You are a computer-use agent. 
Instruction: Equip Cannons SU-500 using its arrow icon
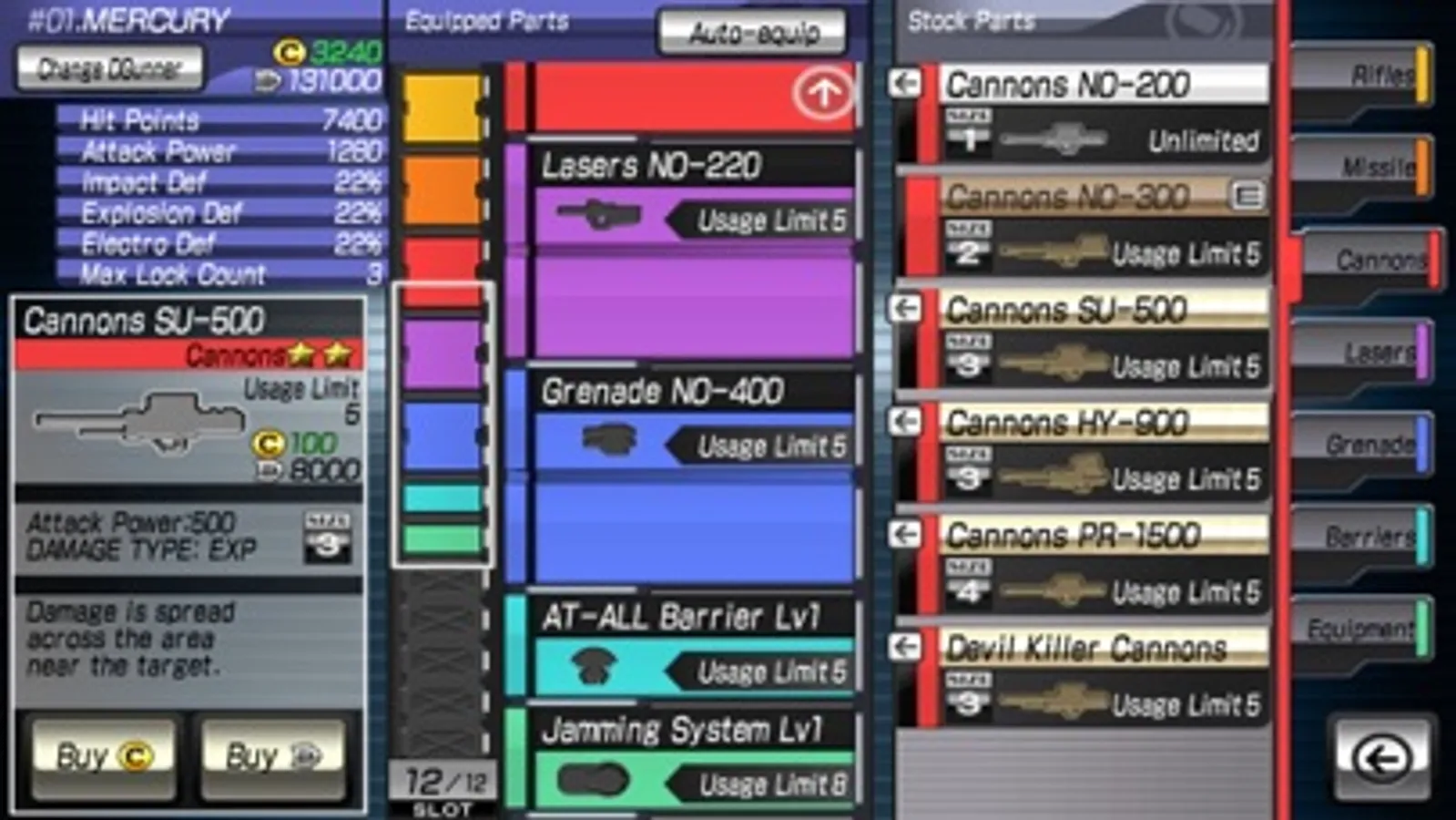click(905, 308)
